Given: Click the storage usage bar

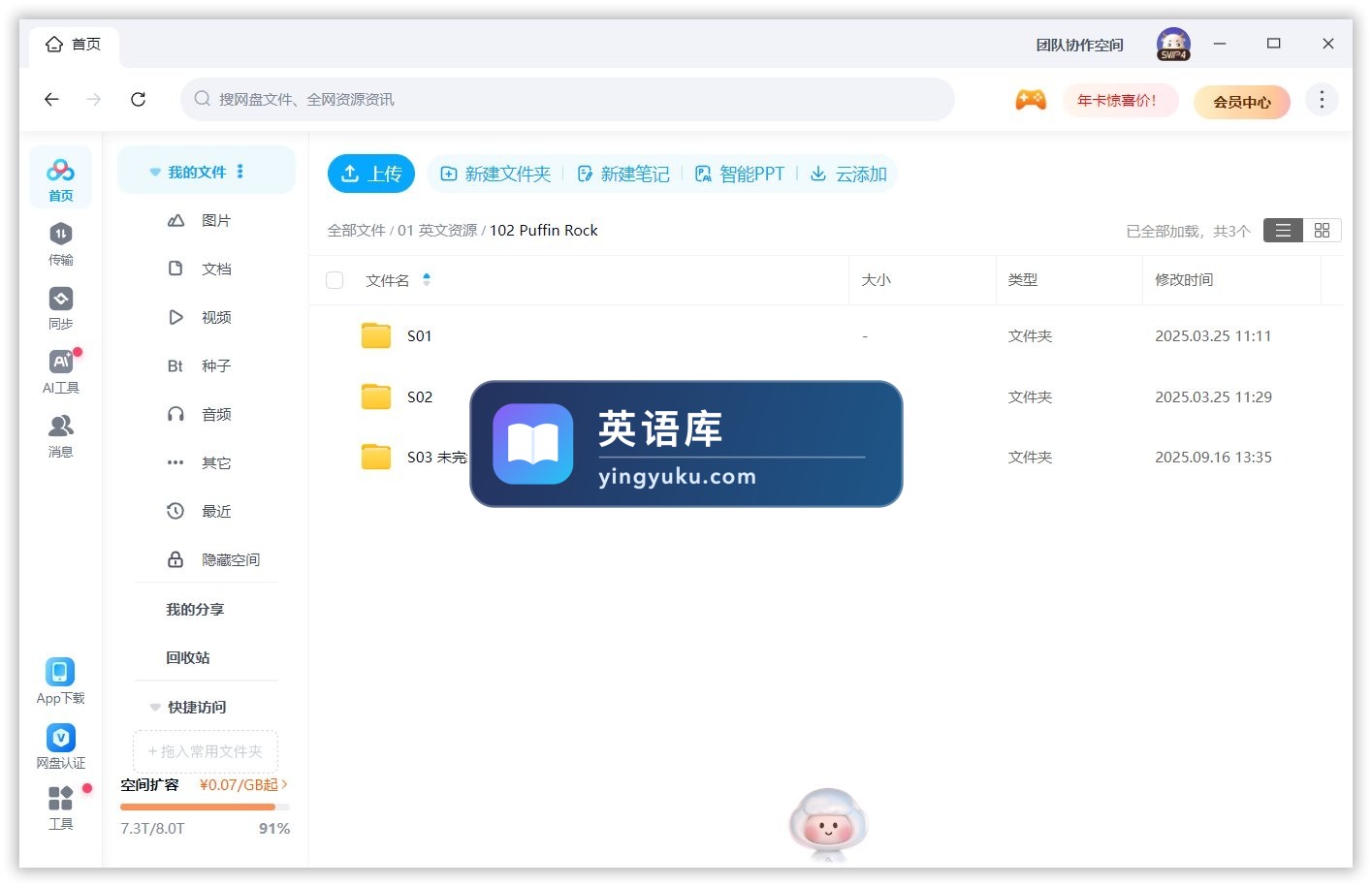Looking at the screenshot, I should point(205,807).
